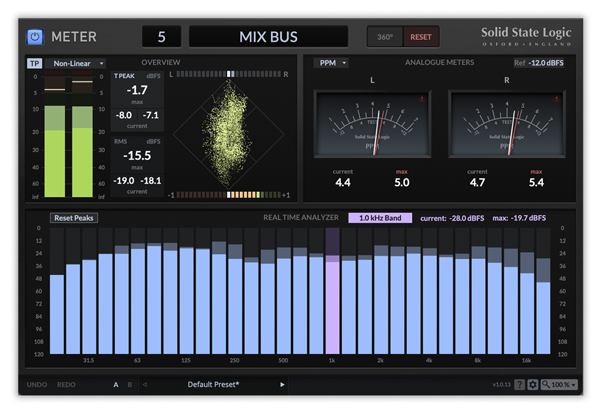Image resolution: width=600 pixels, height=415 pixels.
Task: Click left meter max value 5.0
Action: [x=402, y=182]
